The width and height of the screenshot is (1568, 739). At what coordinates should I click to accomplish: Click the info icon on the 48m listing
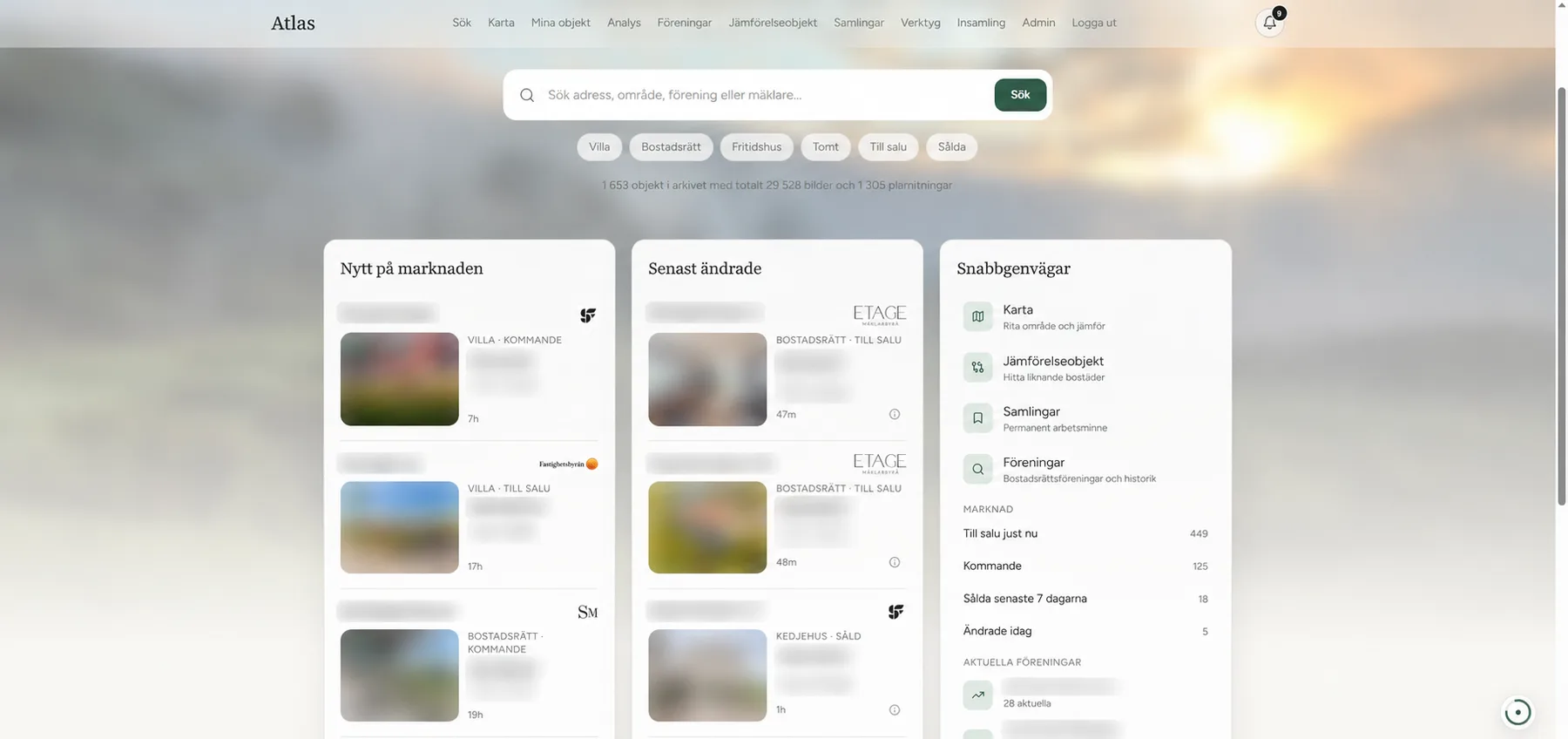point(894,562)
